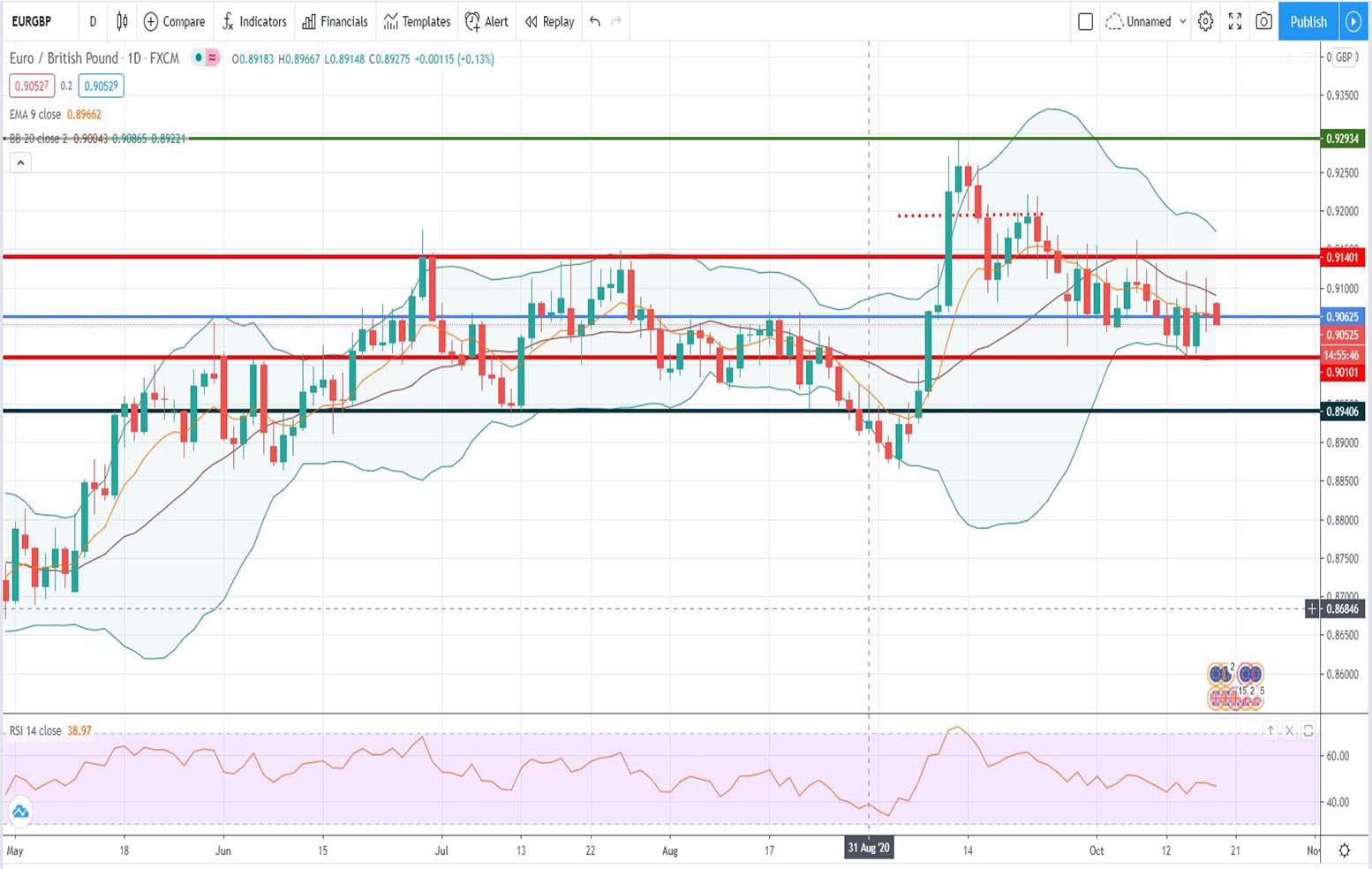The width and height of the screenshot is (1372, 869).
Task: Open Compare to add another symbol
Action: click(x=174, y=21)
